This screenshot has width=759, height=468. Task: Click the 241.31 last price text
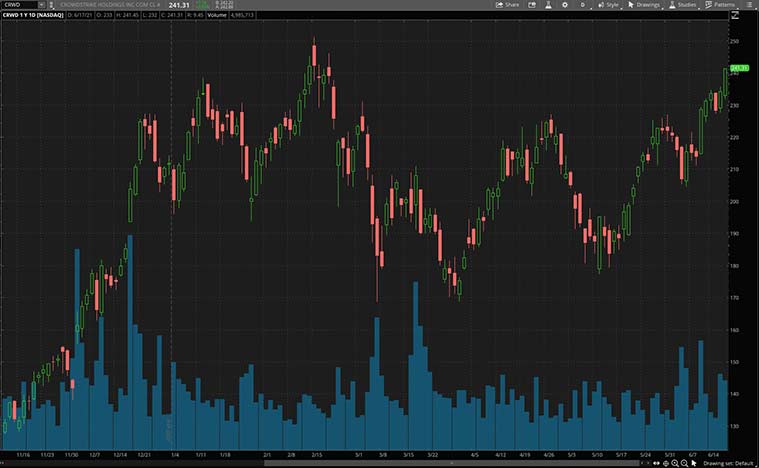point(179,5)
